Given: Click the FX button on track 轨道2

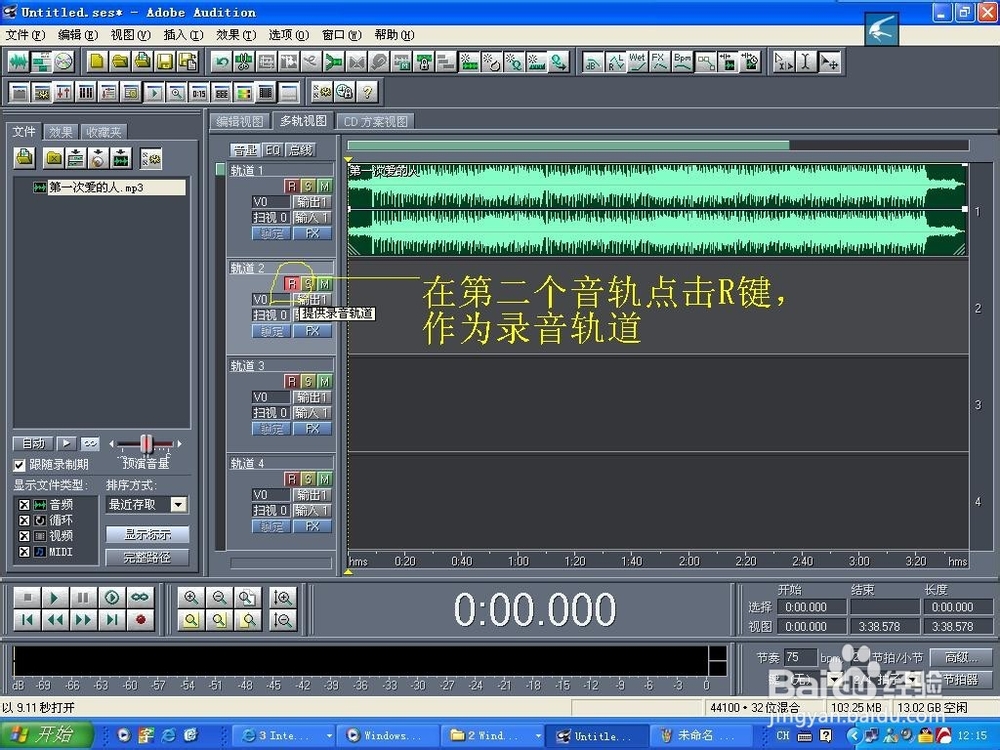Looking at the screenshot, I should pyautogui.click(x=314, y=330).
